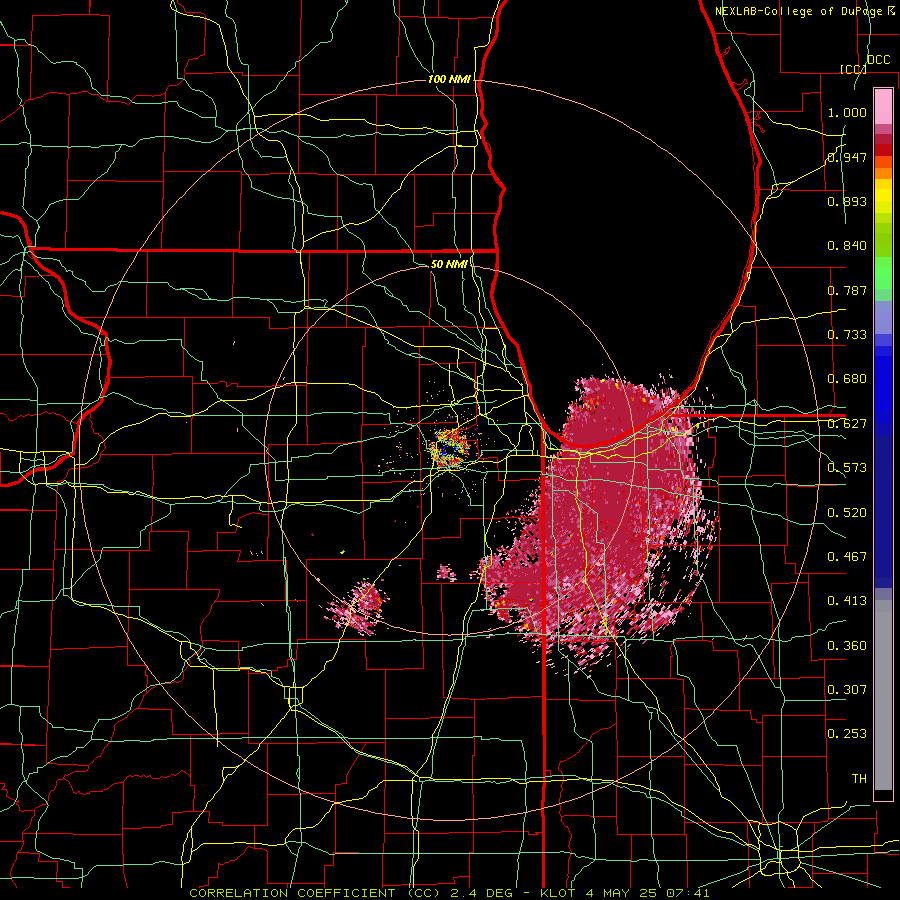This screenshot has width=900, height=900.
Task: Pick the bright green swatch on the color bar
Action: [883, 273]
